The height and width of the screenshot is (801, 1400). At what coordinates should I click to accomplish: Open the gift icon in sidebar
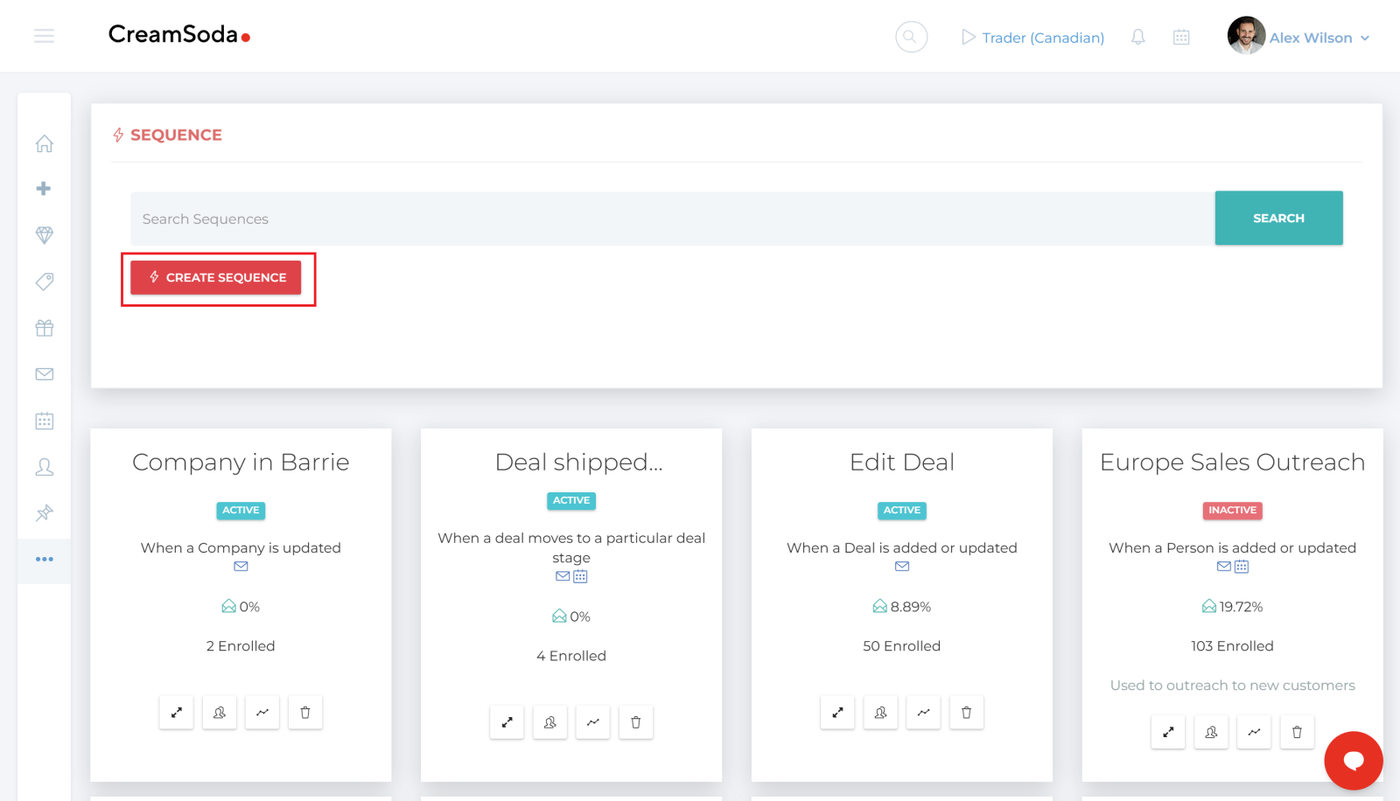(44, 328)
